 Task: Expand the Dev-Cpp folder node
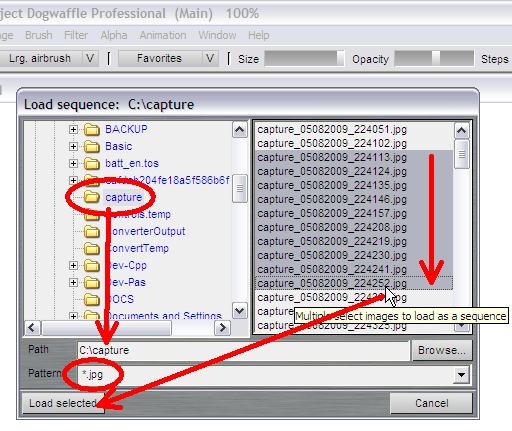(73, 266)
